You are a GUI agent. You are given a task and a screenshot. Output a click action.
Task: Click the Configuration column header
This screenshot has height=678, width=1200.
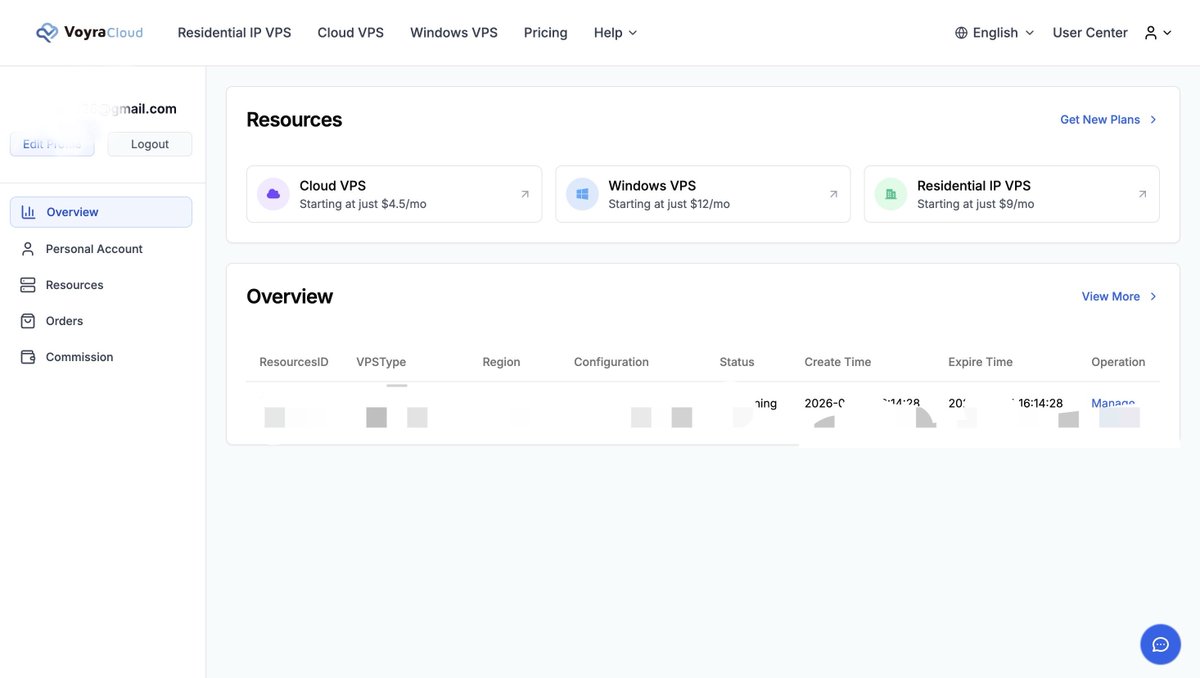(611, 362)
